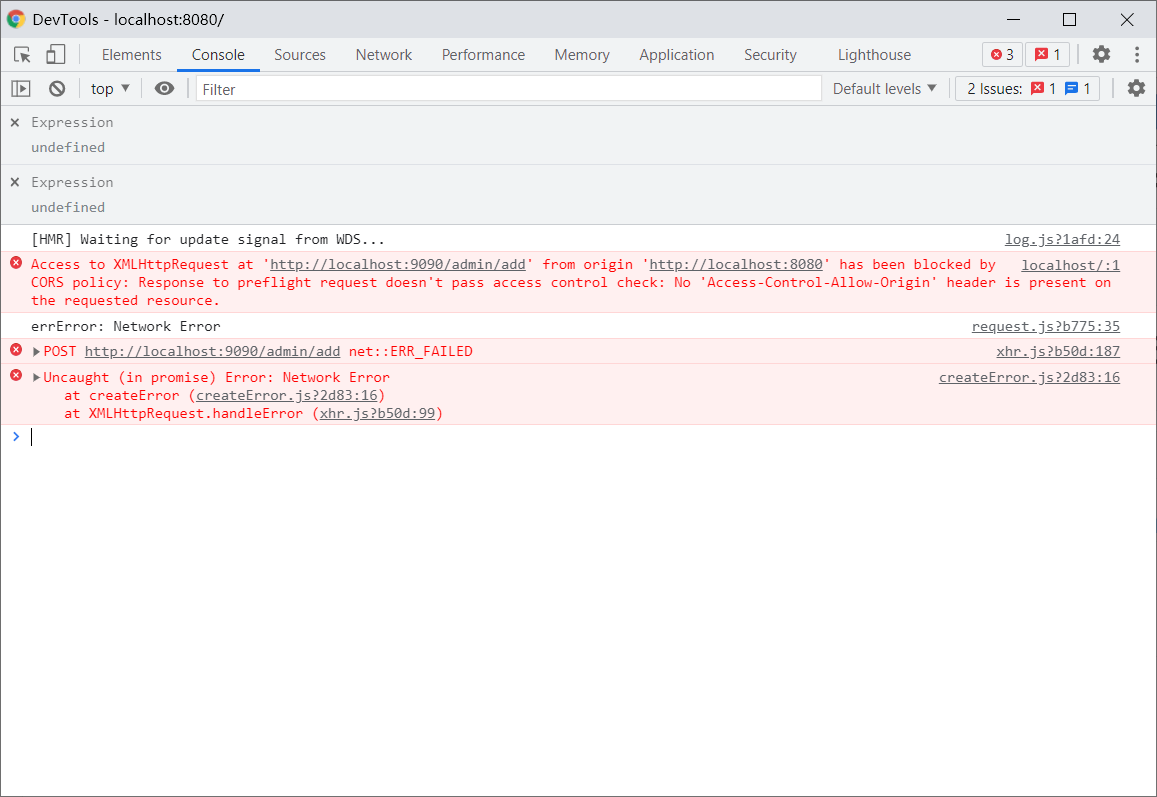Select the HMR Waiting for update message

pyautogui.click(x=207, y=239)
